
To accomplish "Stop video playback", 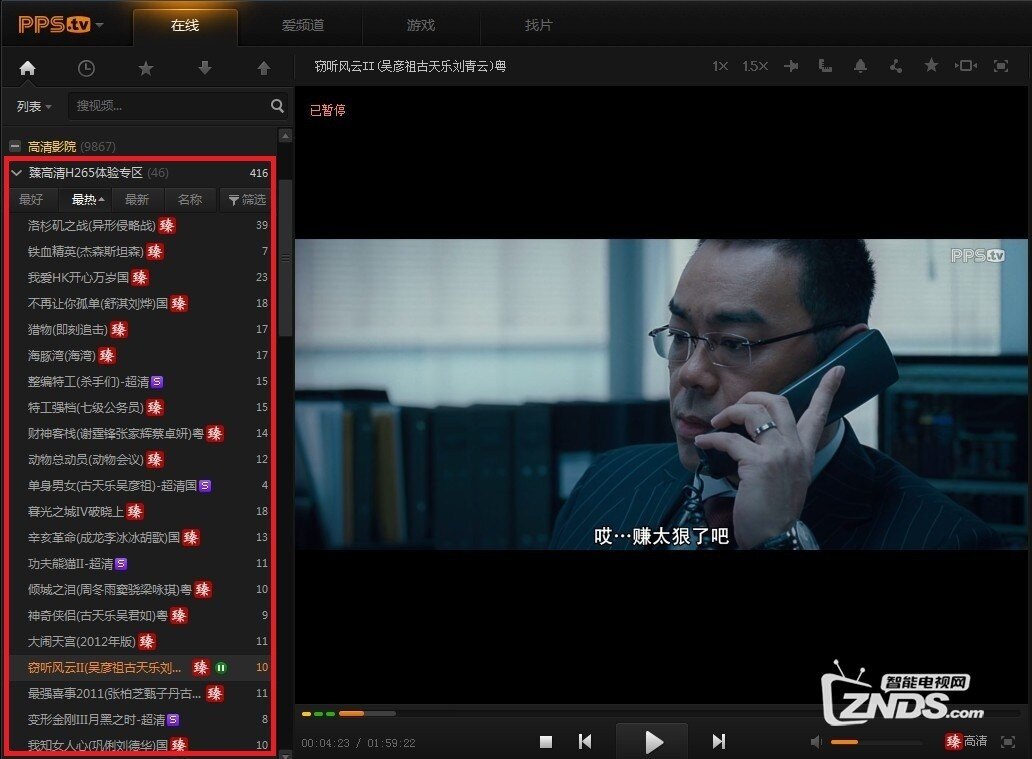I will pos(546,742).
